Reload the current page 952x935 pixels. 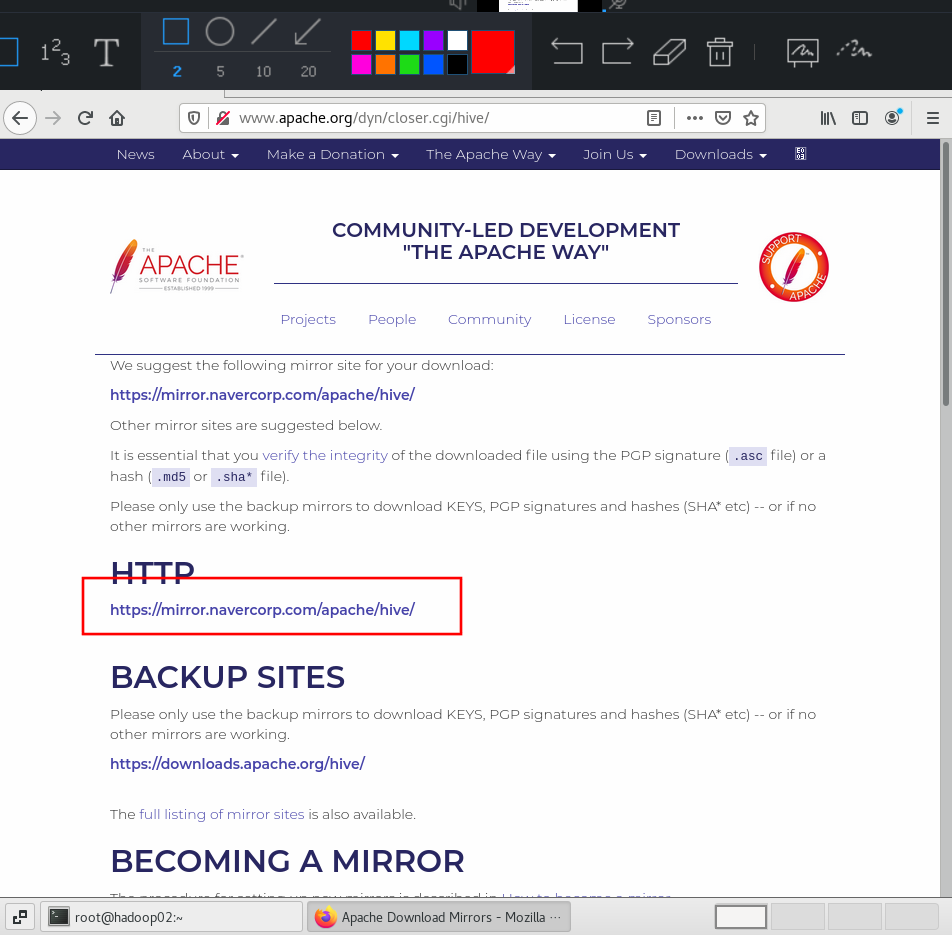85,118
